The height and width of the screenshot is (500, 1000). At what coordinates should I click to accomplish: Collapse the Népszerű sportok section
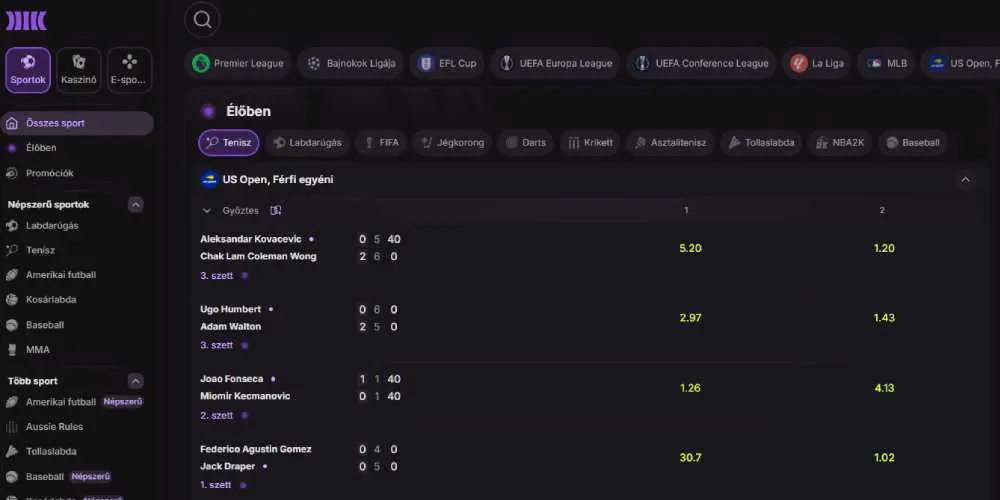pyautogui.click(x=136, y=205)
